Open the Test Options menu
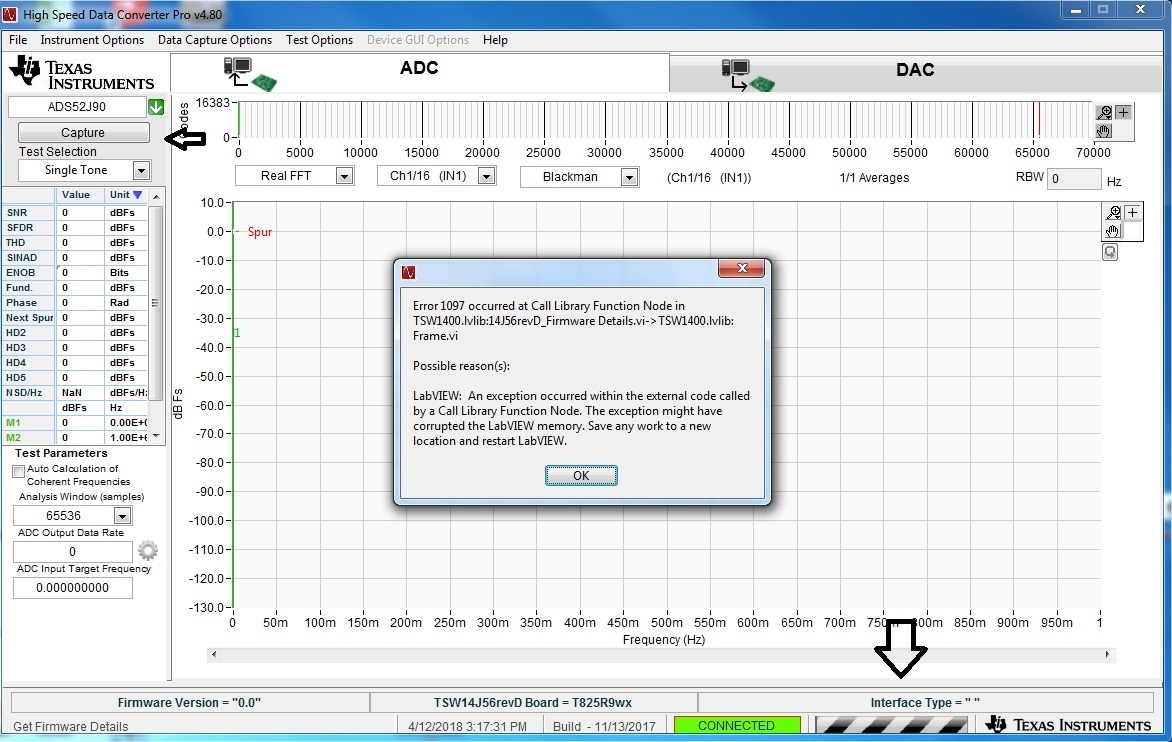The width and height of the screenshot is (1172, 742). pyautogui.click(x=319, y=40)
